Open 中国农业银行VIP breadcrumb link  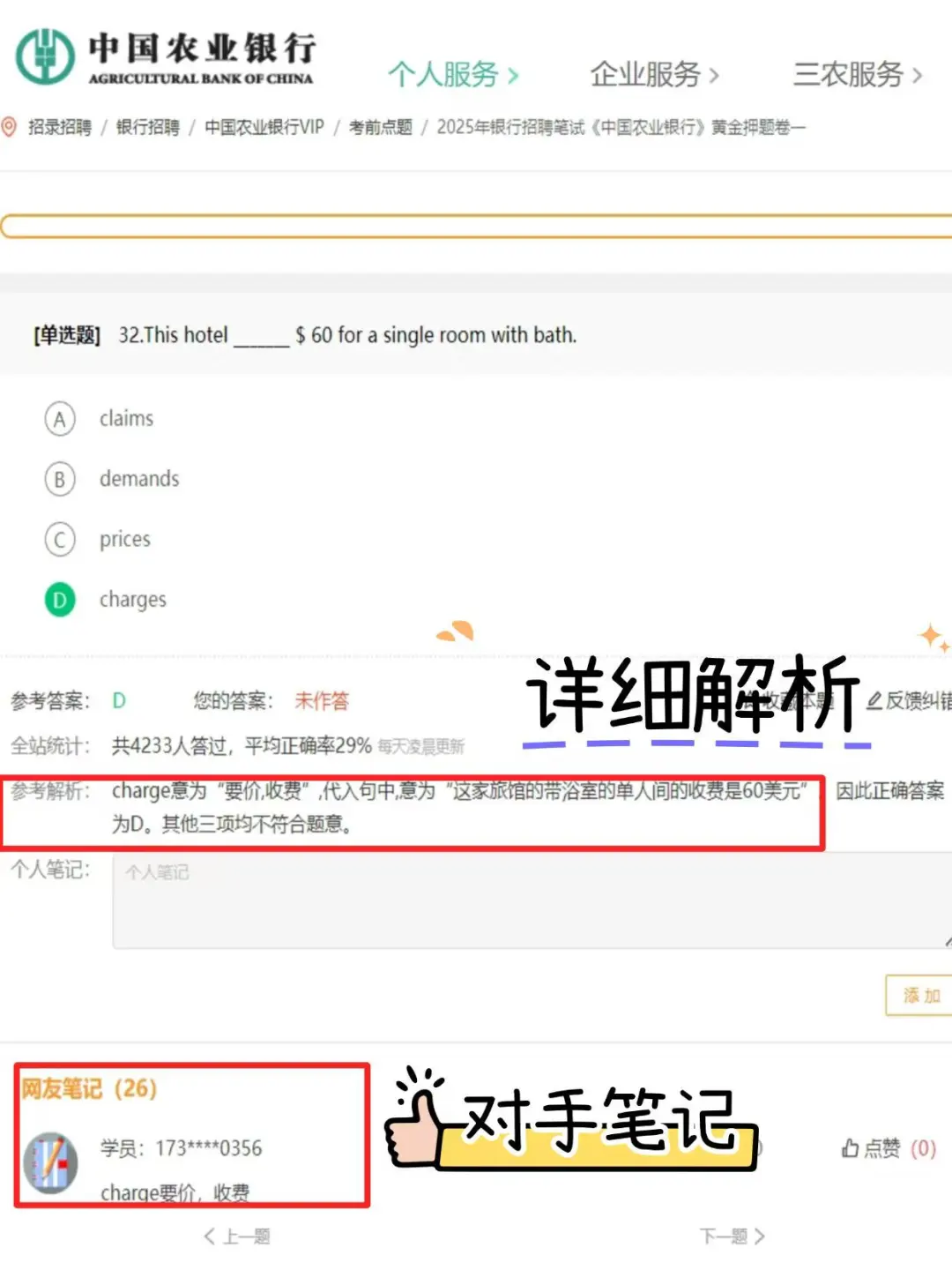(x=264, y=128)
